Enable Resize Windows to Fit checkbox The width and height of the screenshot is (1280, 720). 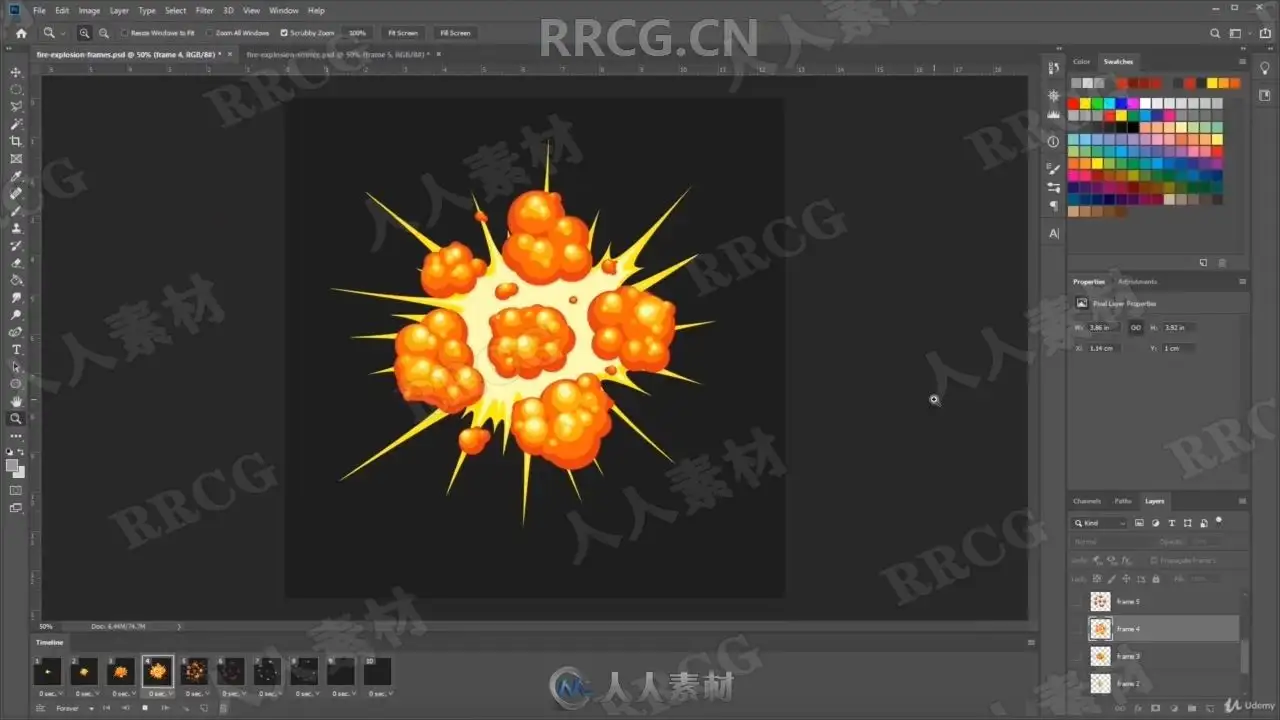click(125, 33)
